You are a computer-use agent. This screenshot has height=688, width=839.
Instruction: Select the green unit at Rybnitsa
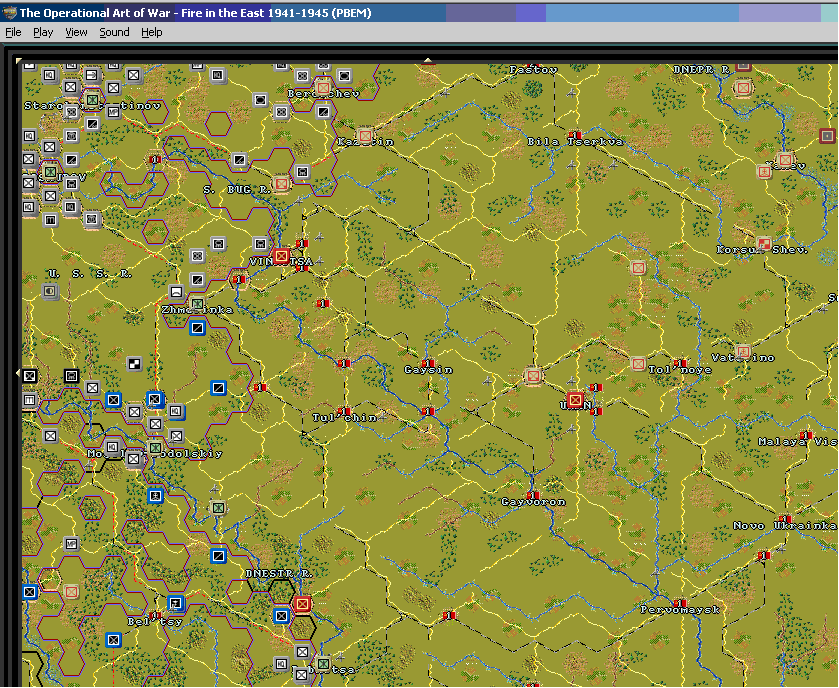pyautogui.click(x=323, y=664)
